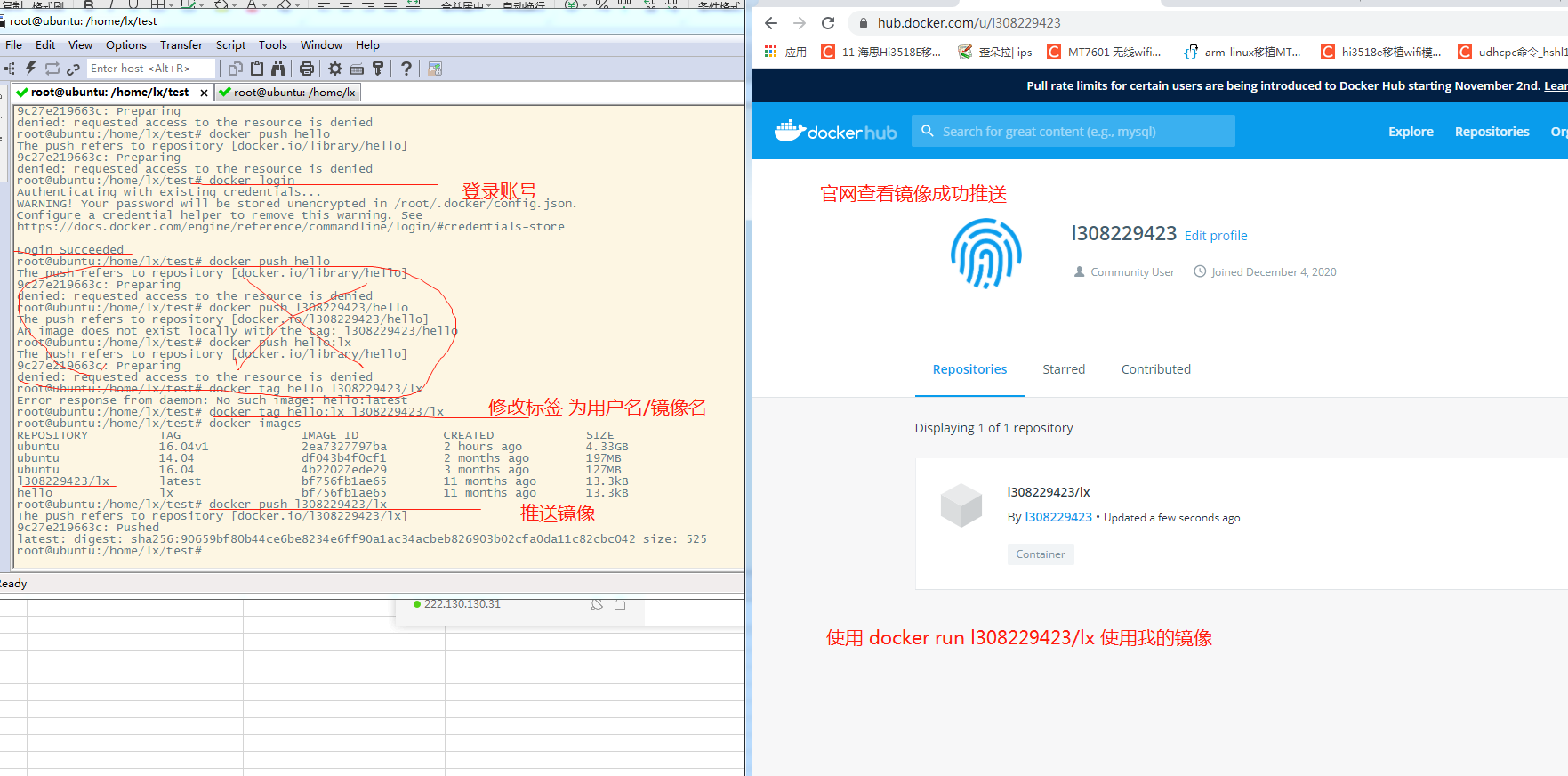
Task: Click the Container tag on repository card
Action: coord(1041,554)
